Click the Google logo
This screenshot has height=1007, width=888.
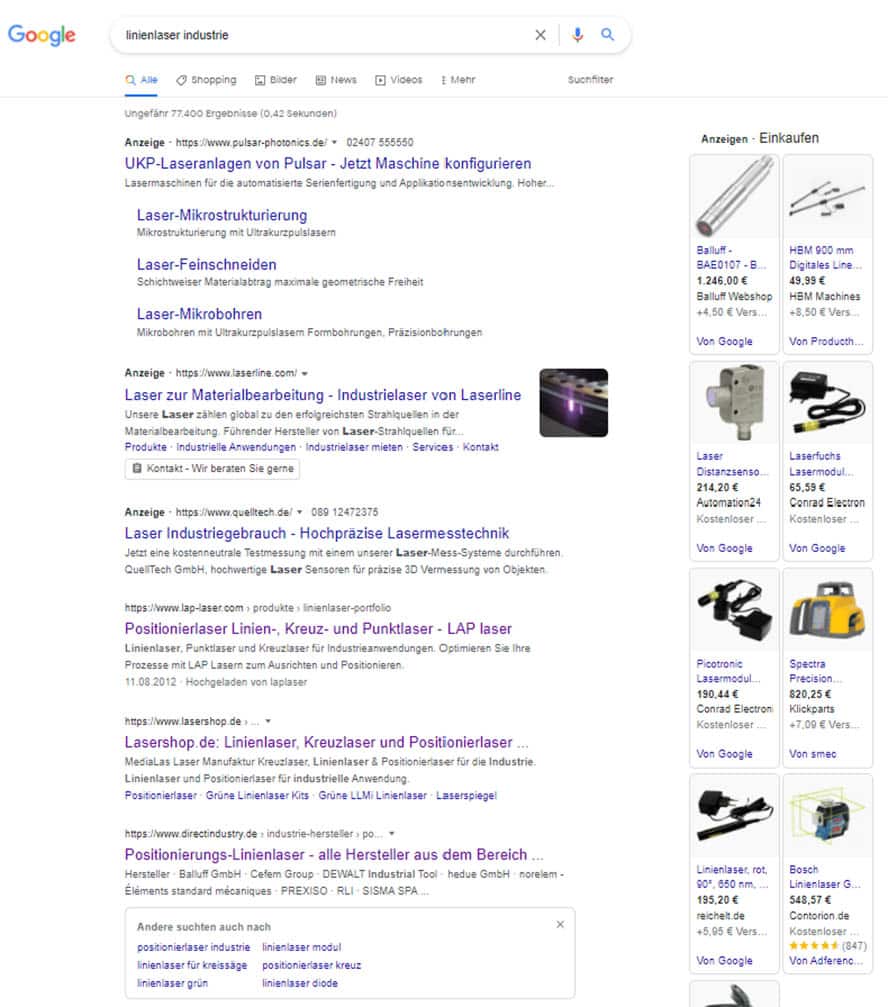click(42, 35)
